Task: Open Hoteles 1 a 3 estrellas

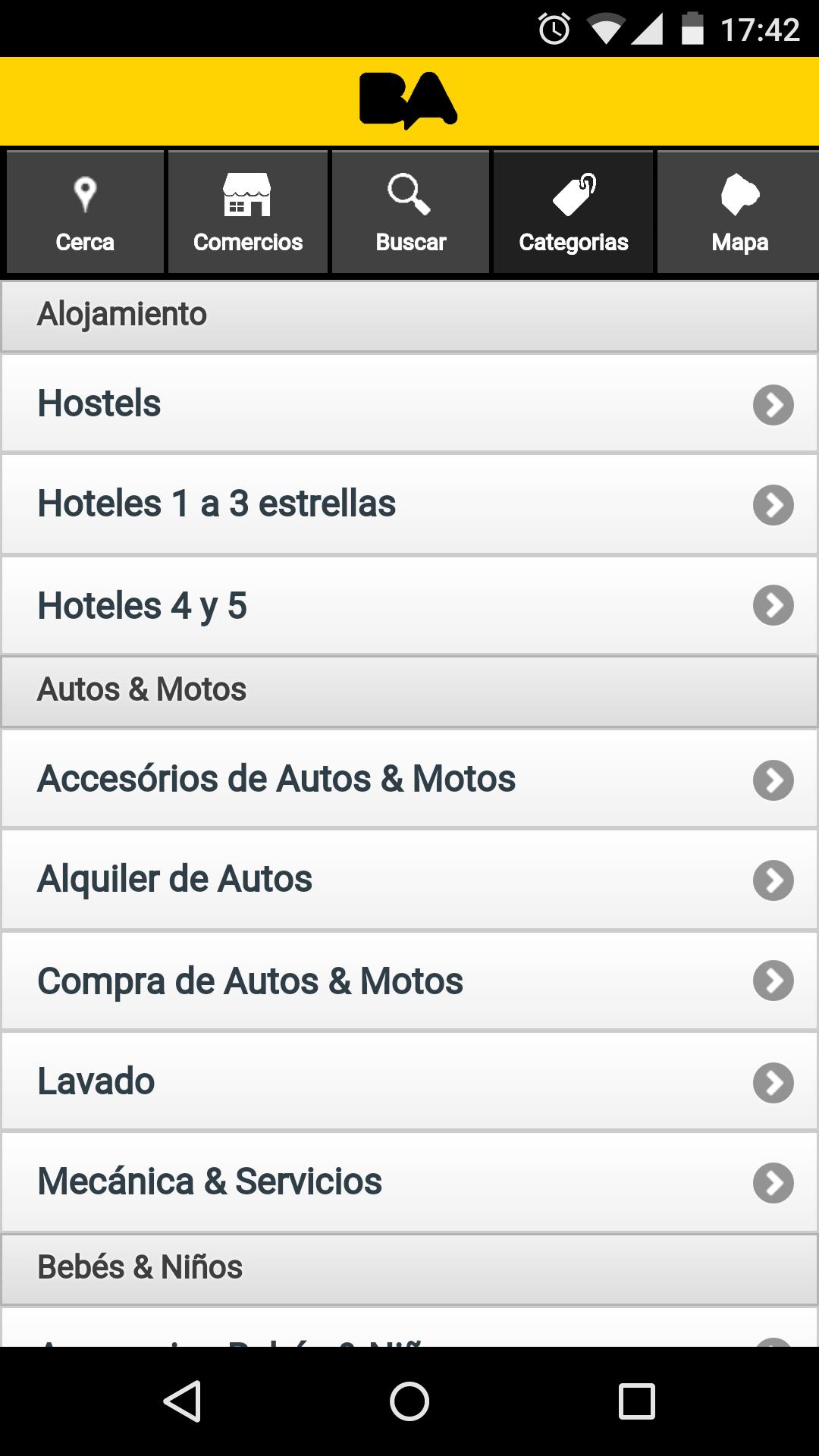Action: click(x=217, y=504)
